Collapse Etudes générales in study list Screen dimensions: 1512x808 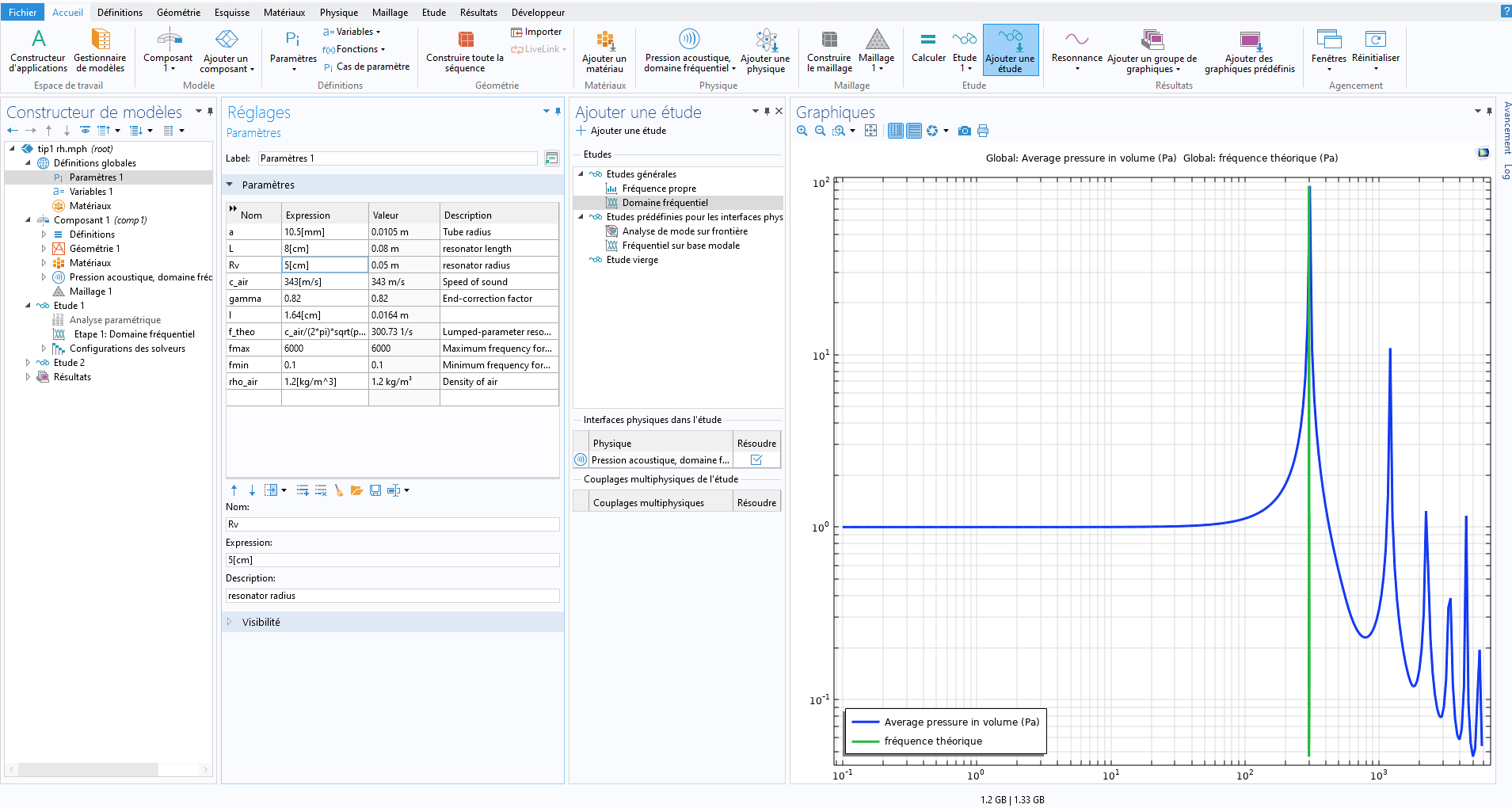click(581, 174)
